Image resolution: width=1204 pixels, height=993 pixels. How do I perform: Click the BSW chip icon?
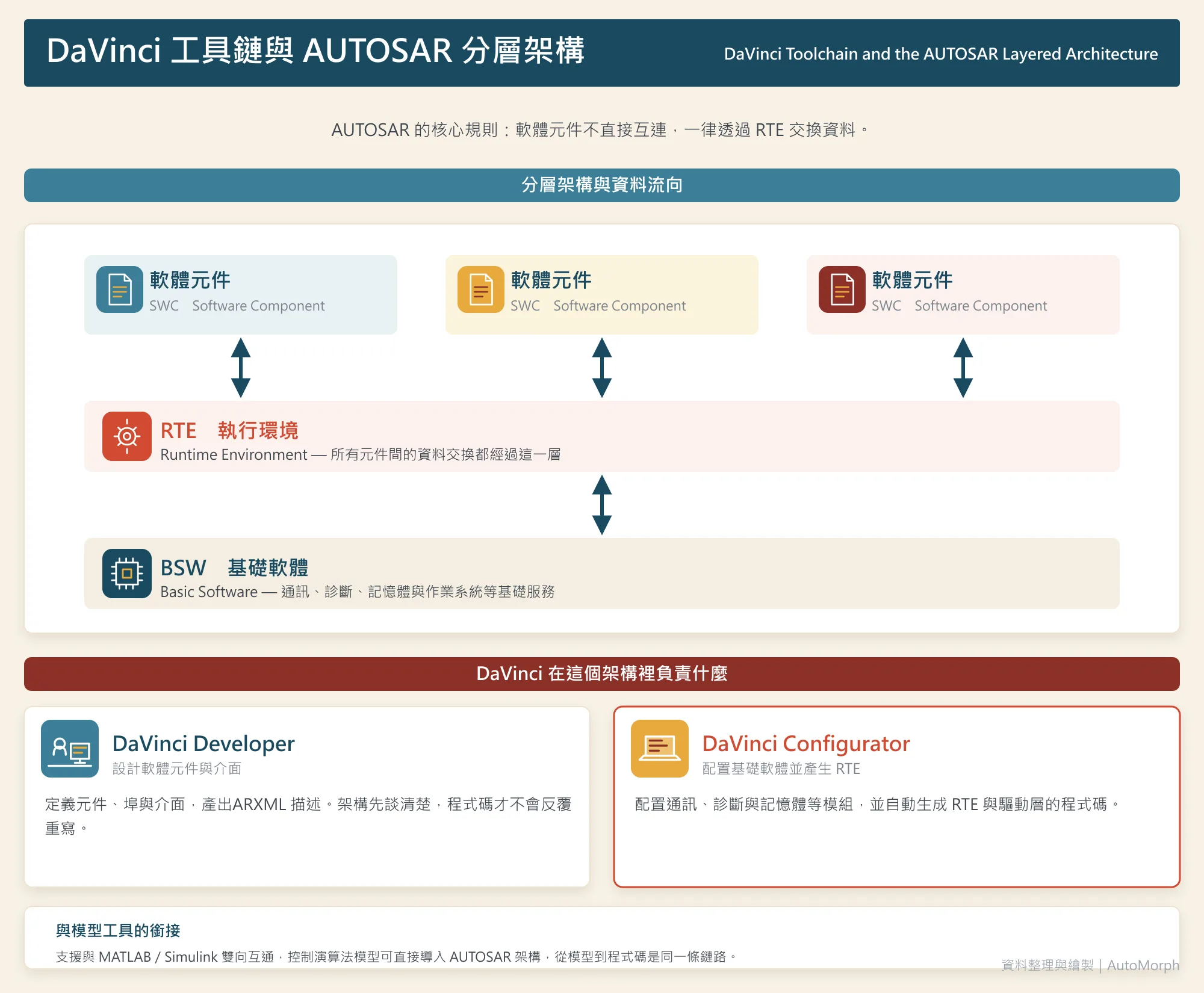tap(127, 574)
